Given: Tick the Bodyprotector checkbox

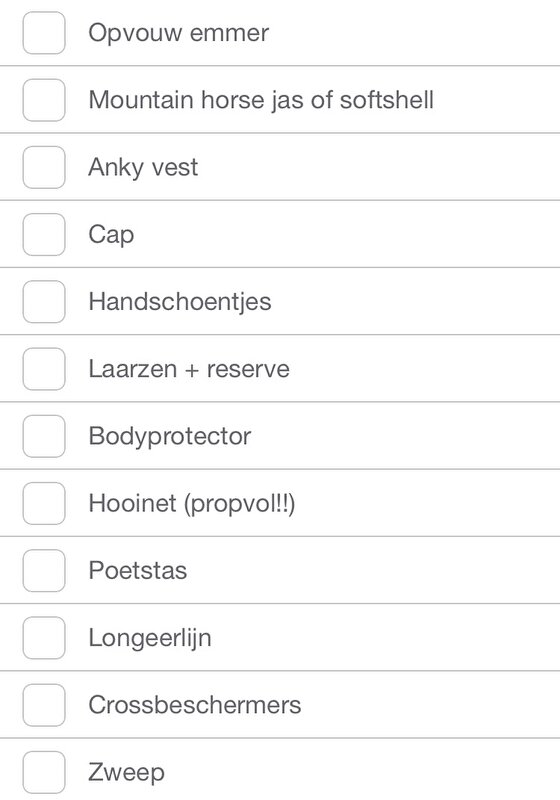Looking at the screenshot, I should [44, 436].
